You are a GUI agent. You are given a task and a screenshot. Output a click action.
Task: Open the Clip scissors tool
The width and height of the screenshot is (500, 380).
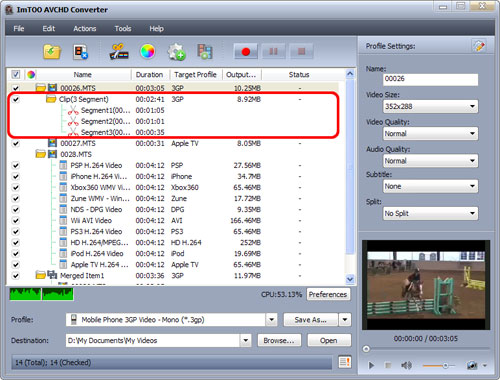tap(119, 52)
